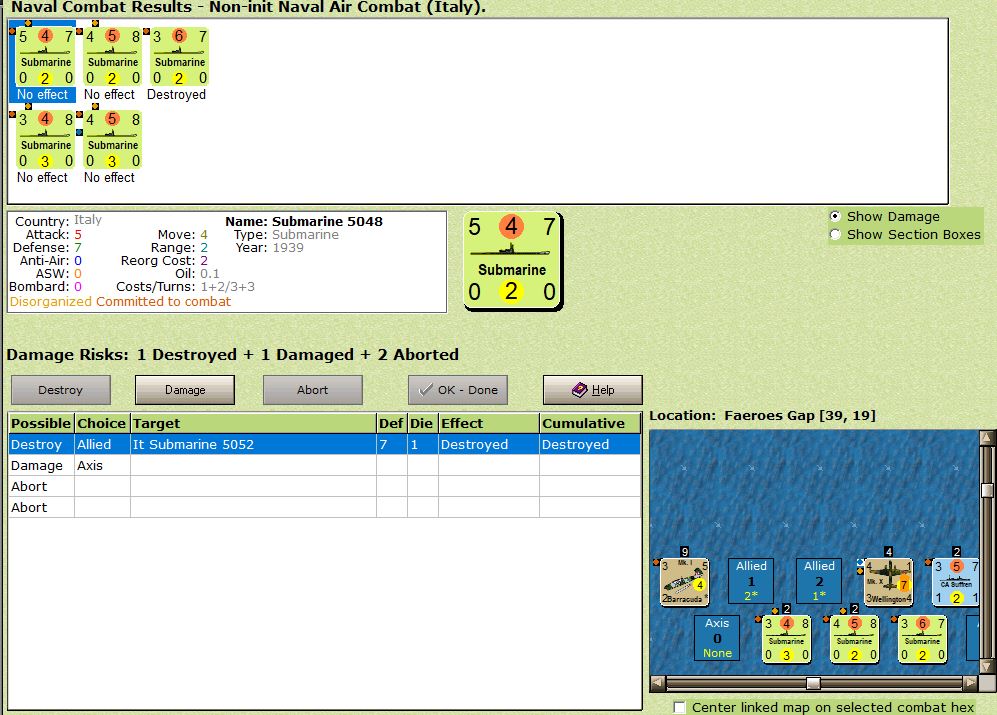Viewport: 997px width, 715px height.
Task: Click the Damage Risks summary text
Action: (x=233, y=354)
